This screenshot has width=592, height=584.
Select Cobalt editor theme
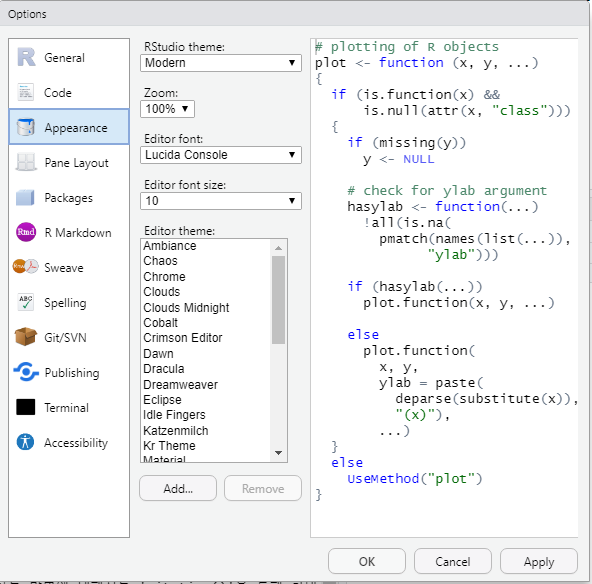click(206, 323)
